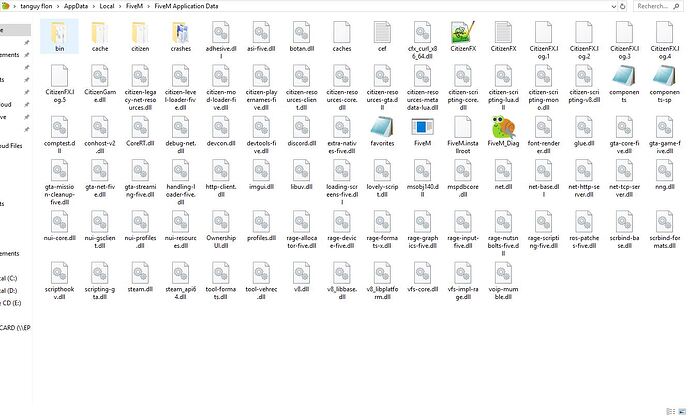
Task: Select the FiveM application shortcut icon
Action: pyautogui.click(x=422, y=131)
